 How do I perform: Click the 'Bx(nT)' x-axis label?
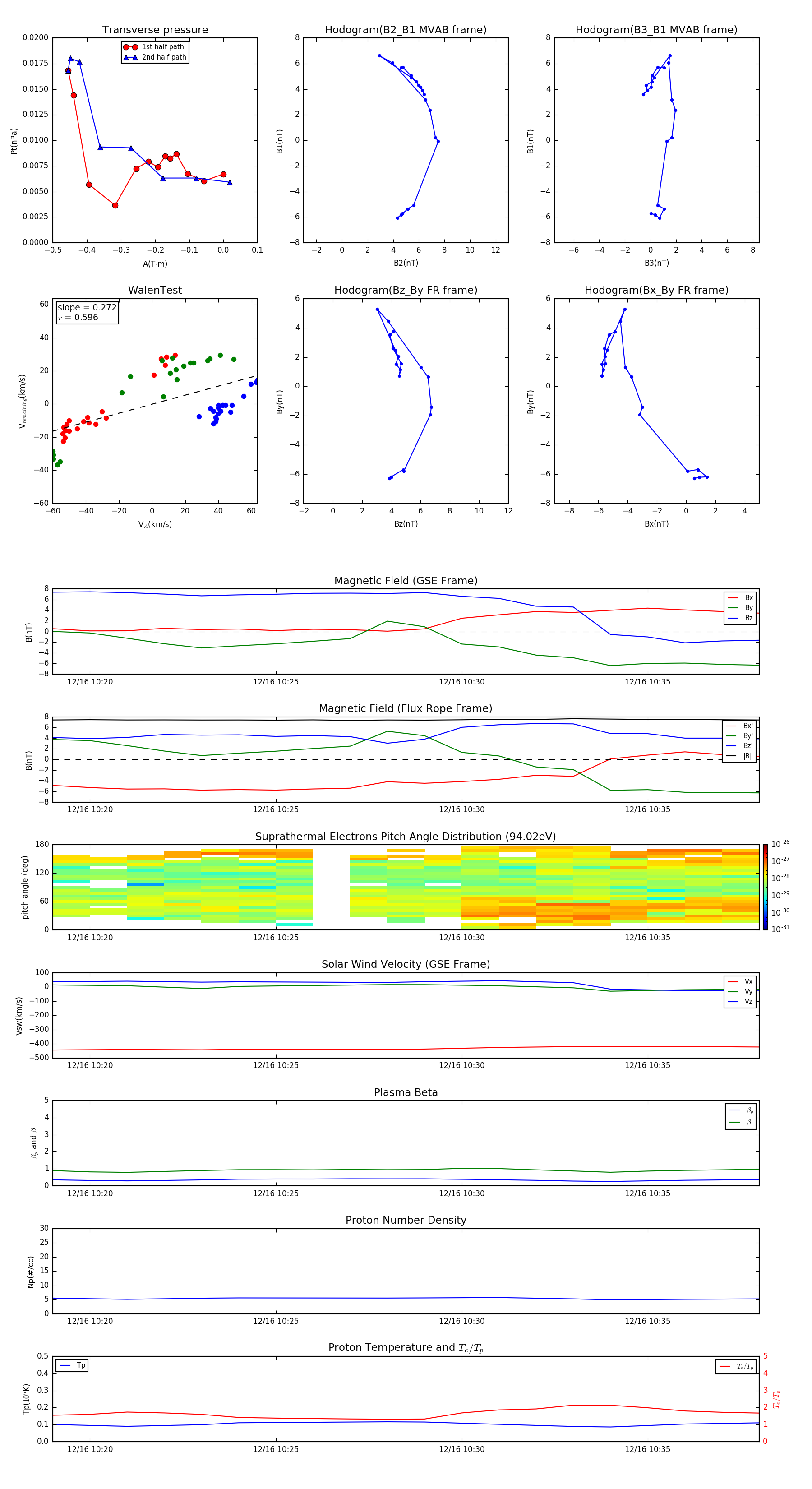656,524
